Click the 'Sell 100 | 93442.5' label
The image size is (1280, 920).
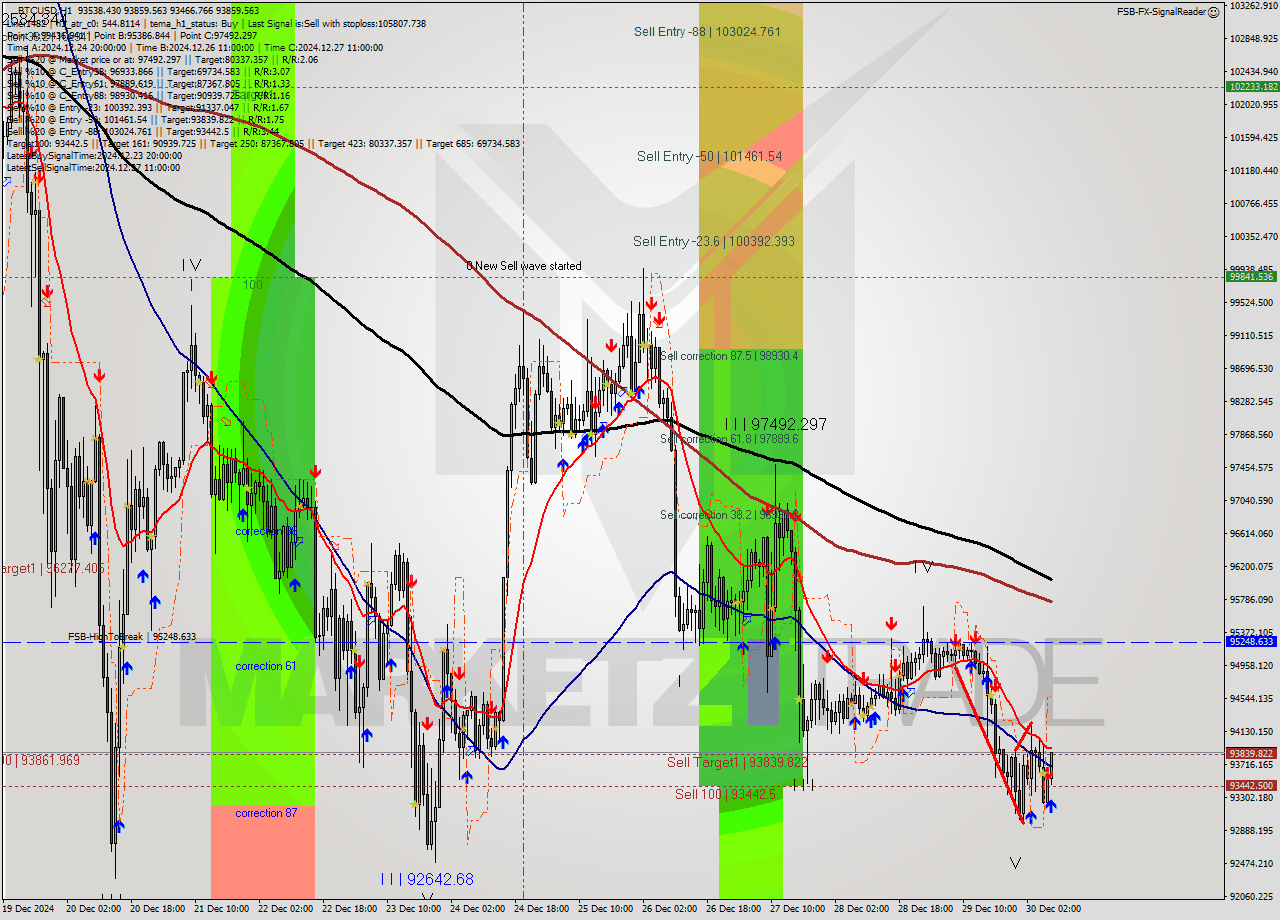point(725,794)
